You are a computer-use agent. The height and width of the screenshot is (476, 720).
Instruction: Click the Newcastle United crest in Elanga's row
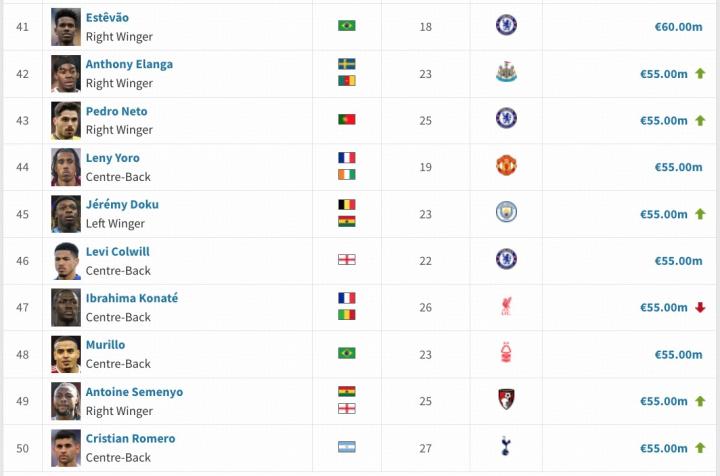506,73
